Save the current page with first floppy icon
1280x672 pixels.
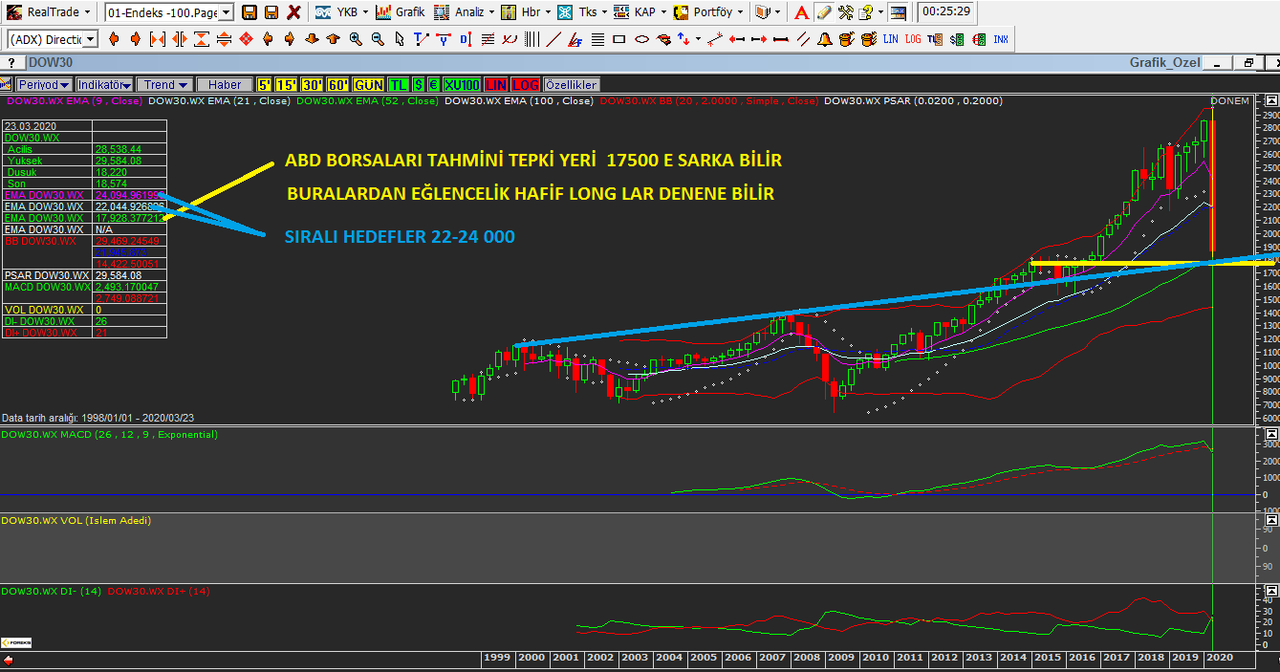pyautogui.click(x=249, y=12)
